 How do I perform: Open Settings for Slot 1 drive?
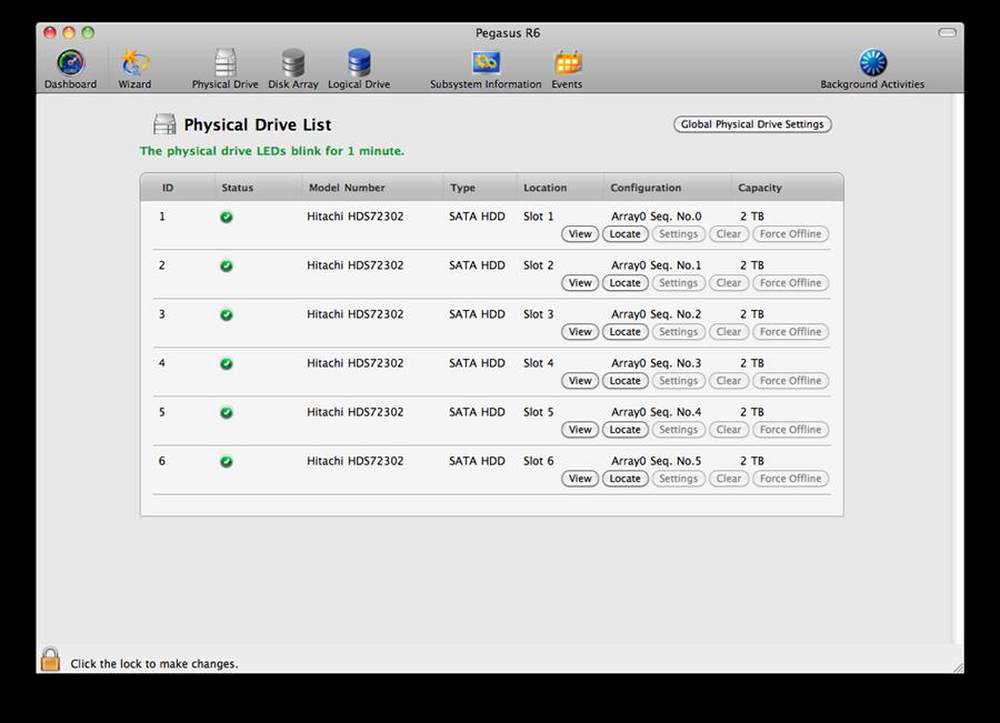(x=679, y=234)
